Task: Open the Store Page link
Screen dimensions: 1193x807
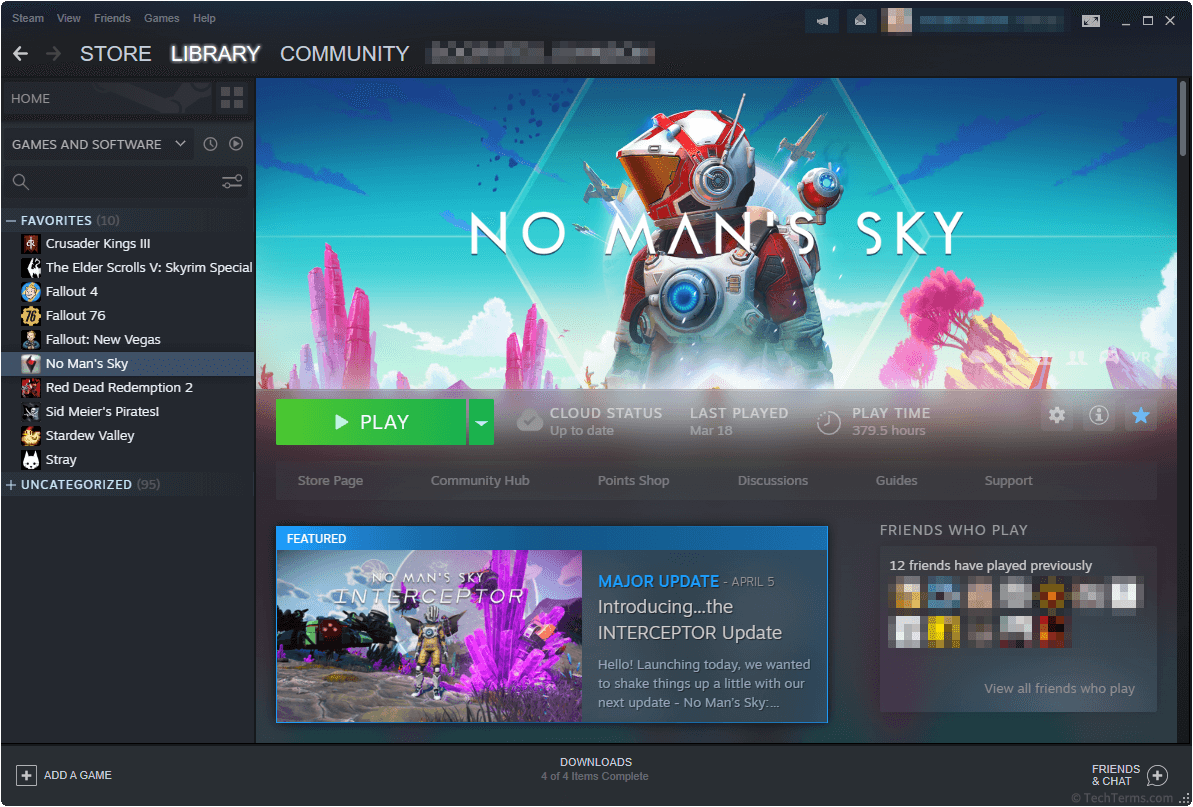Action: [x=330, y=481]
